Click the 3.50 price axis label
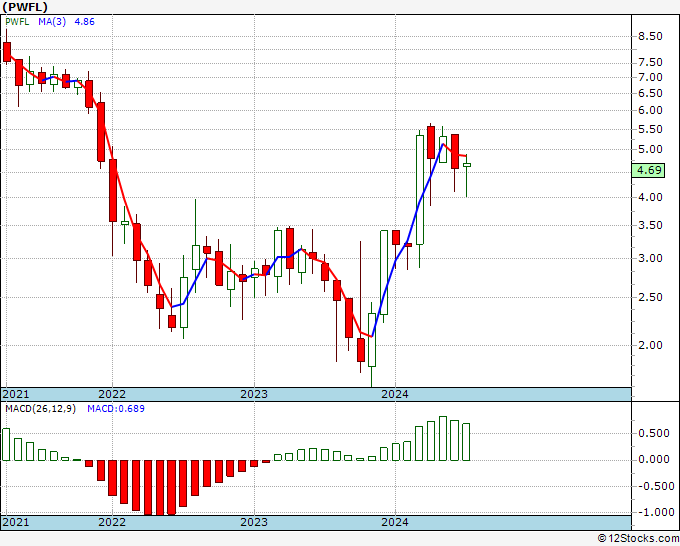The height and width of the screenshot is (546, 680). 650,226
